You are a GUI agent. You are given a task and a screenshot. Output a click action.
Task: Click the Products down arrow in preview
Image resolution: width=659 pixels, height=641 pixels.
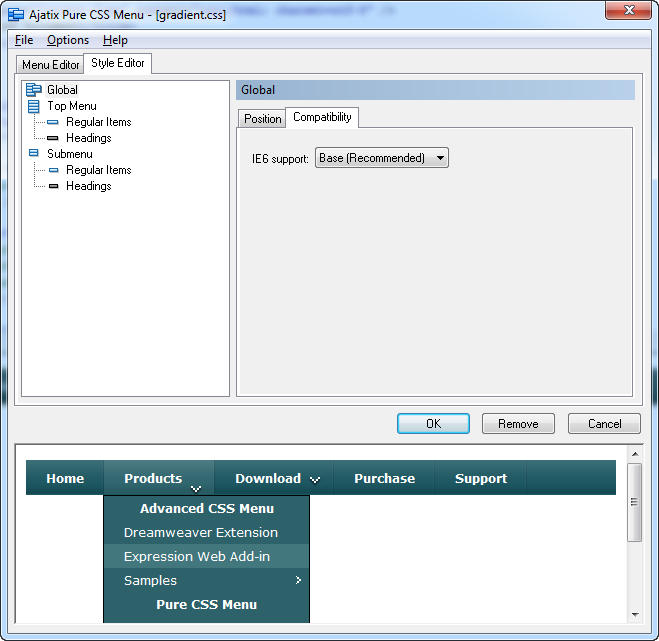point(196,489)
